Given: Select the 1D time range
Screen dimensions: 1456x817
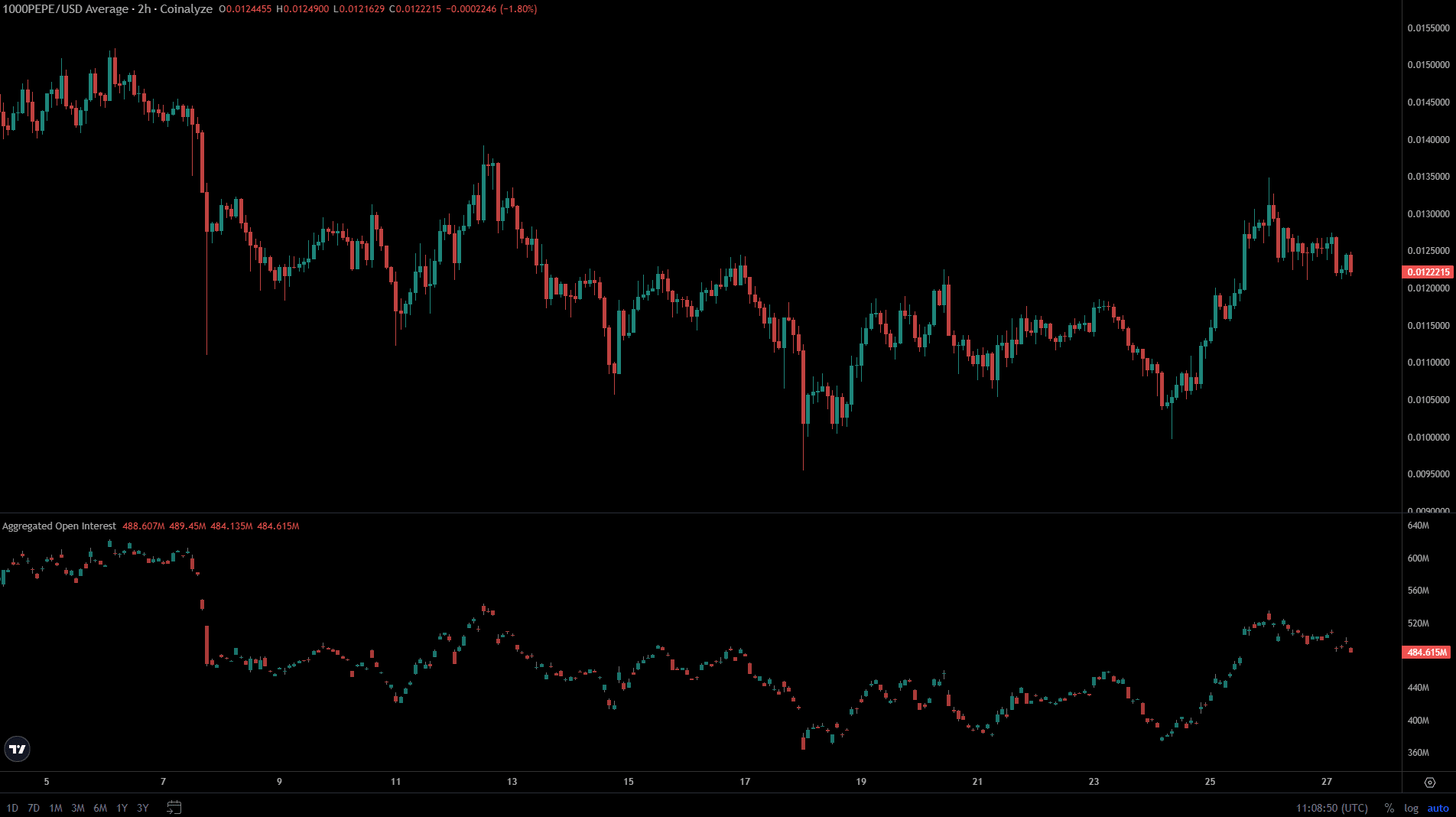Looking at the screenshot, I should [x=12, y=808].
